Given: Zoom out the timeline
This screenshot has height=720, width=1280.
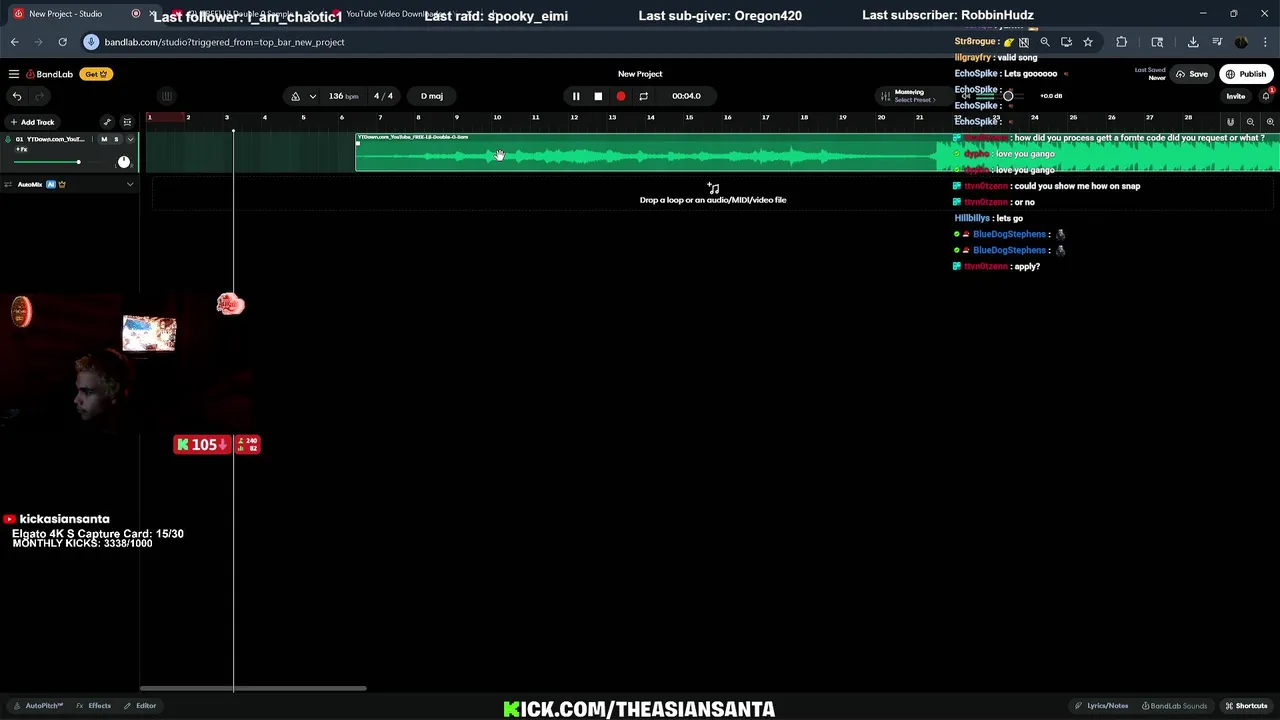Looking at the screenshot, I should 1250,122.
